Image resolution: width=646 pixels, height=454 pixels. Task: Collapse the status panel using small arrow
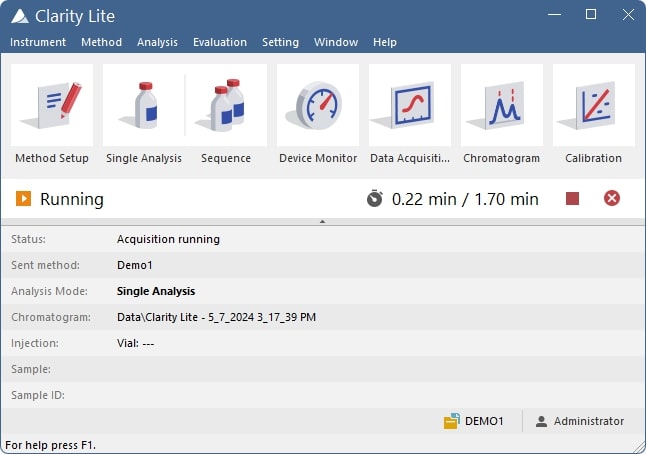(x=323, y=222)
